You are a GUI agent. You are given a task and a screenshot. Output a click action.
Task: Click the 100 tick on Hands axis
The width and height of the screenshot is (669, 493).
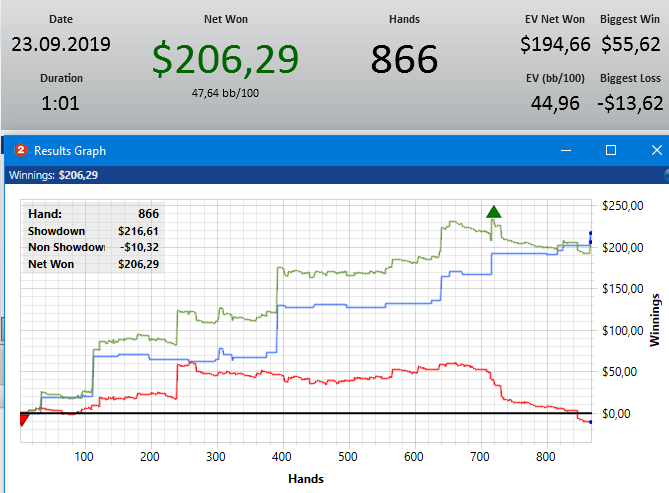(84, 457)
